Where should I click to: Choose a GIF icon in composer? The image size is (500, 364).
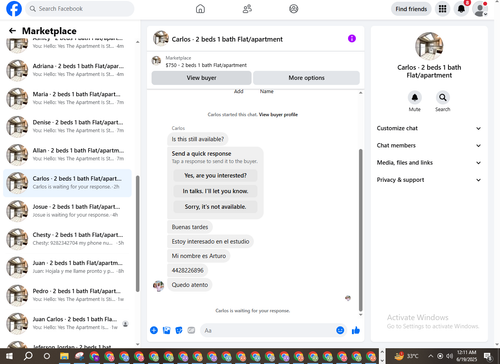(191, 330)
